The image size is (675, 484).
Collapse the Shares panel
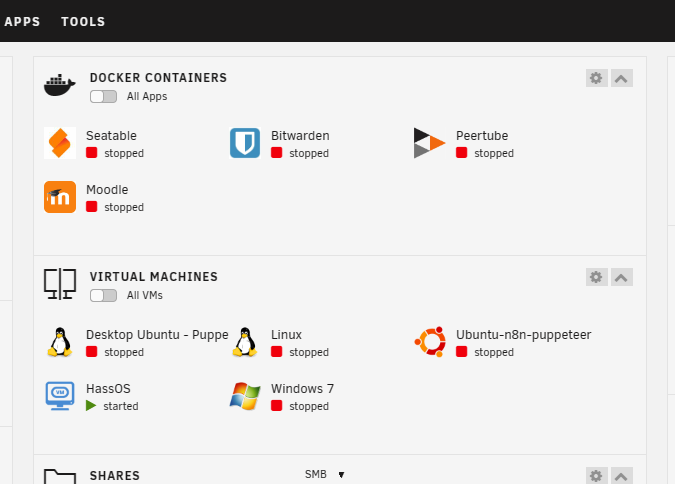(621, 476)
